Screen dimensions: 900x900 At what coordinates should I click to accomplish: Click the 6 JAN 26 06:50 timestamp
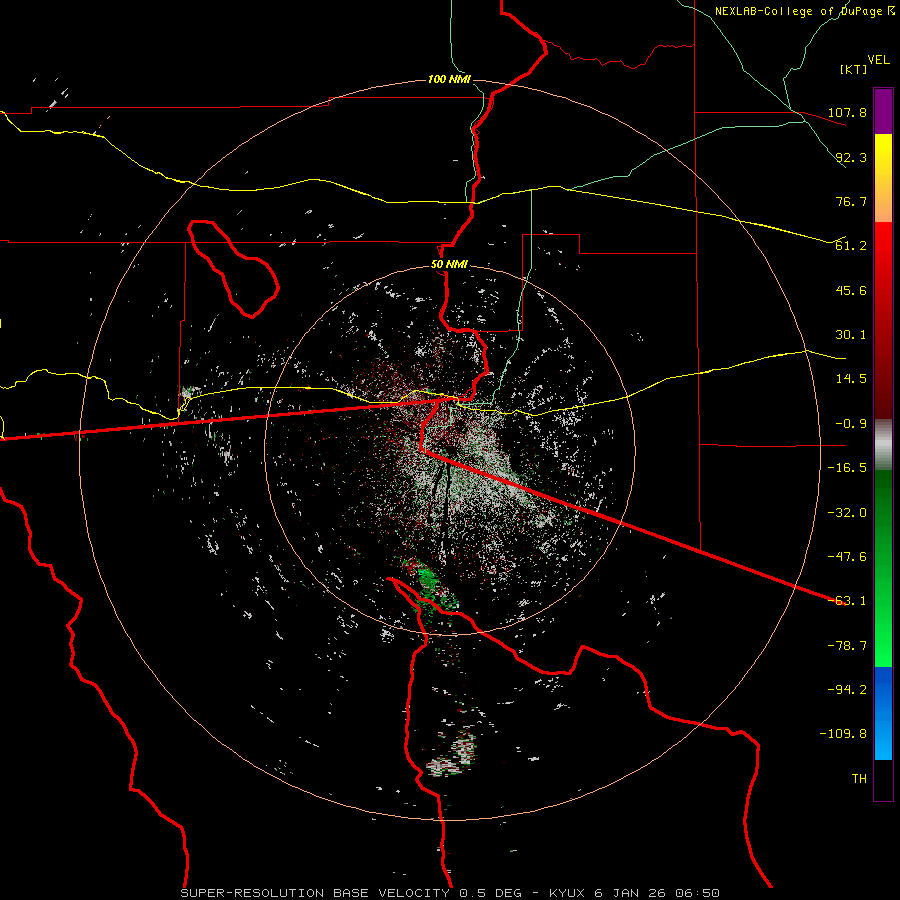point(658,893)
